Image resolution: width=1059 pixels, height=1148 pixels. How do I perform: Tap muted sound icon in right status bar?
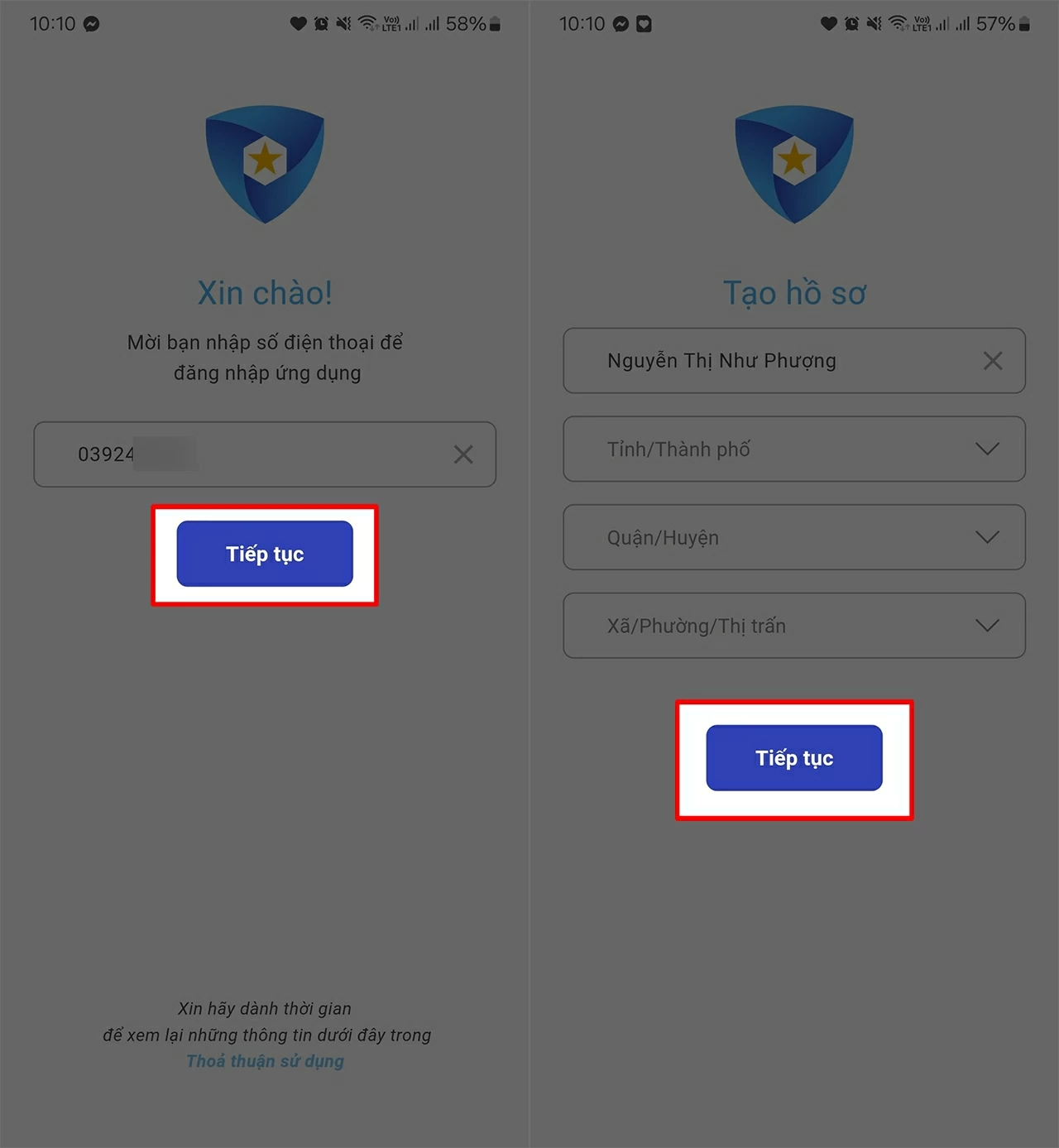pos(874,24)
